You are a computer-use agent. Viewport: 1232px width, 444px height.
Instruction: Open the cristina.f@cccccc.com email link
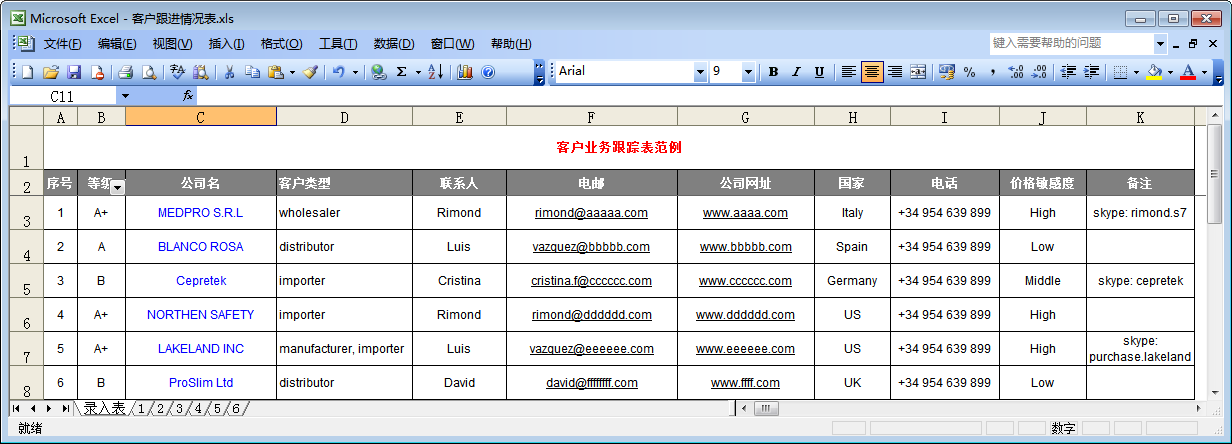591,281
